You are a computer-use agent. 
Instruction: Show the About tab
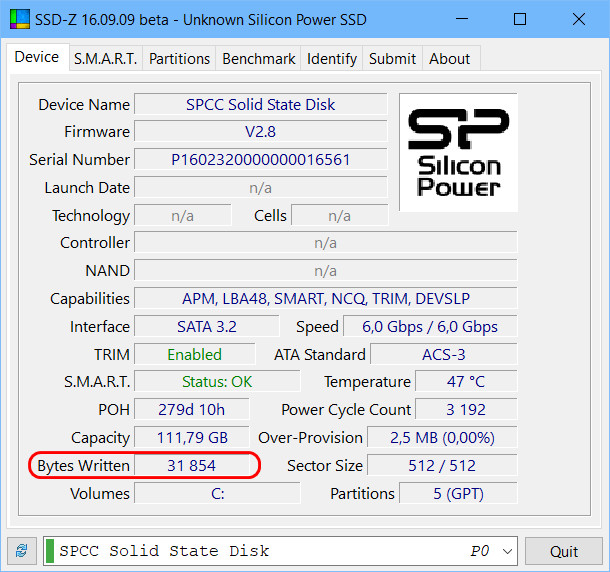pyautogui.click(x=449, y=59)
